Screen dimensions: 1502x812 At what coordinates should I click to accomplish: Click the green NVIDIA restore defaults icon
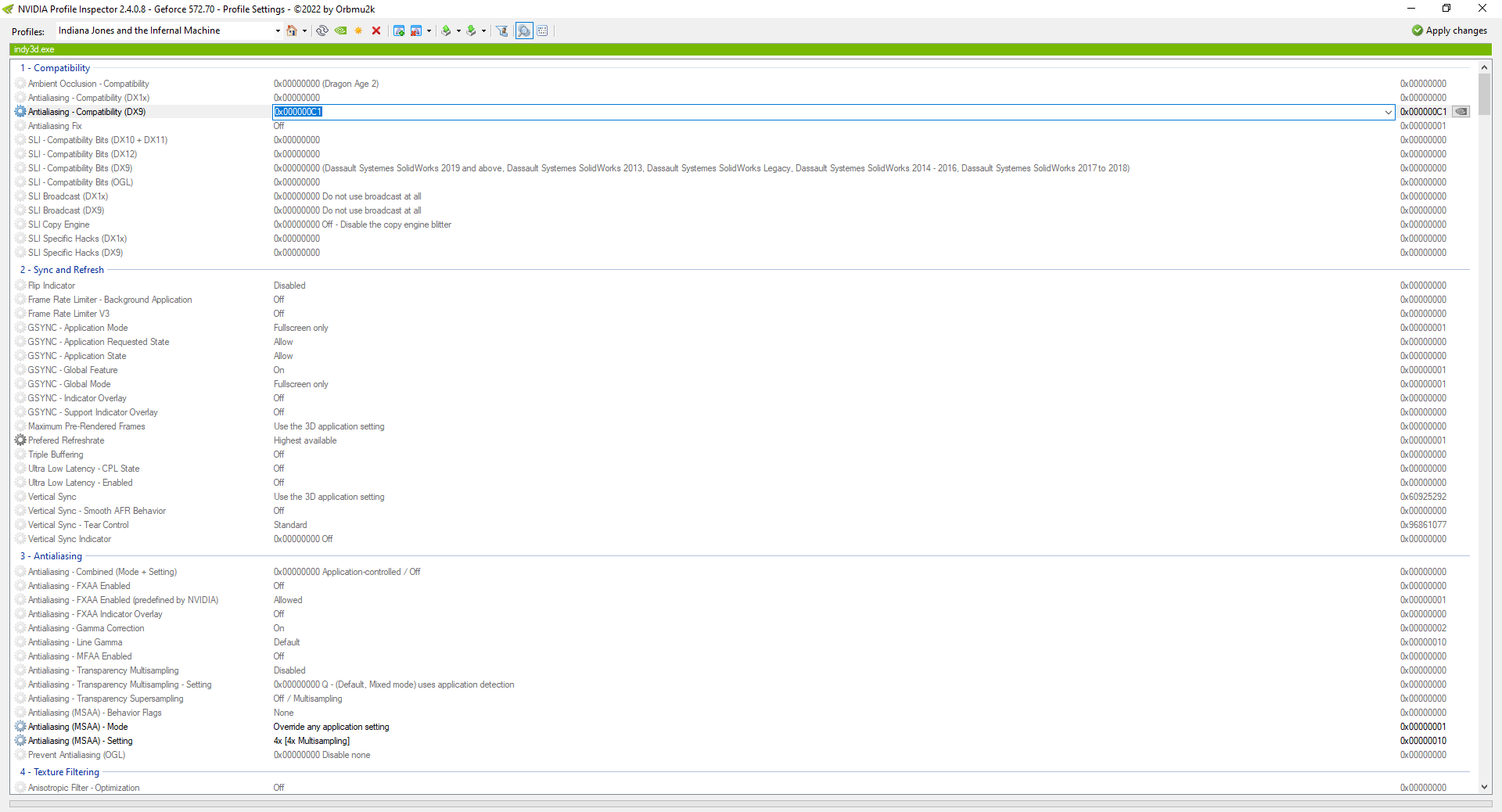pos(340,31)
